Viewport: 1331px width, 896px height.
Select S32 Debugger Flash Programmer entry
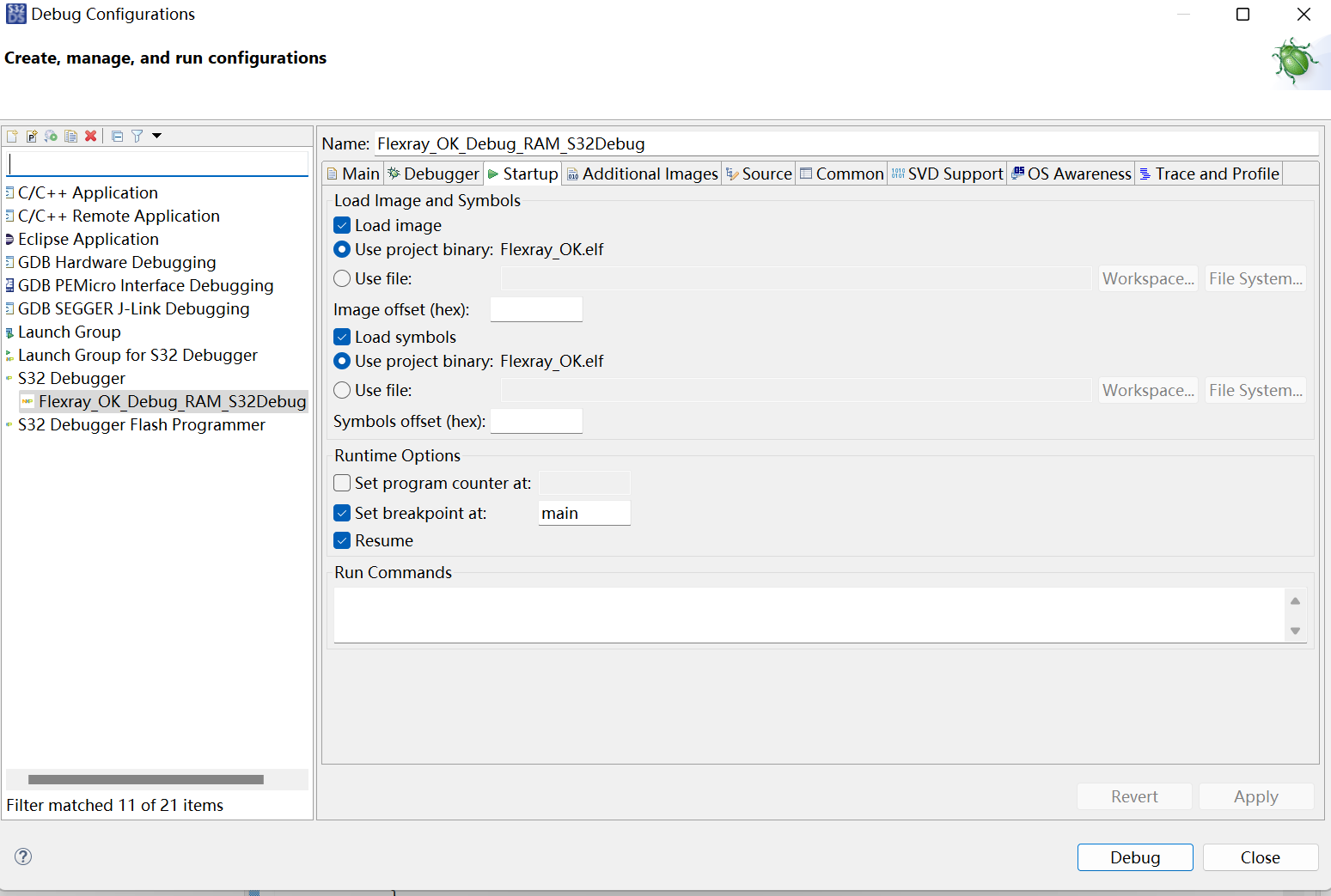pyautogui.click(x=142, y=424)
